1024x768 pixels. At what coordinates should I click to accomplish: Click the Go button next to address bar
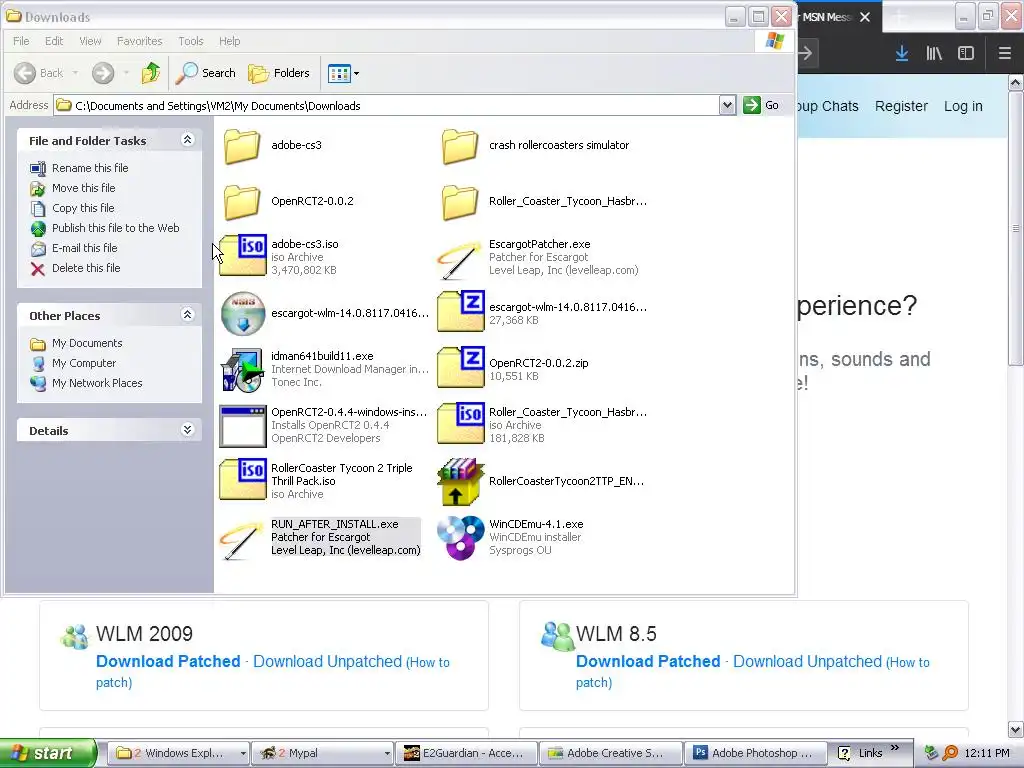762,105
